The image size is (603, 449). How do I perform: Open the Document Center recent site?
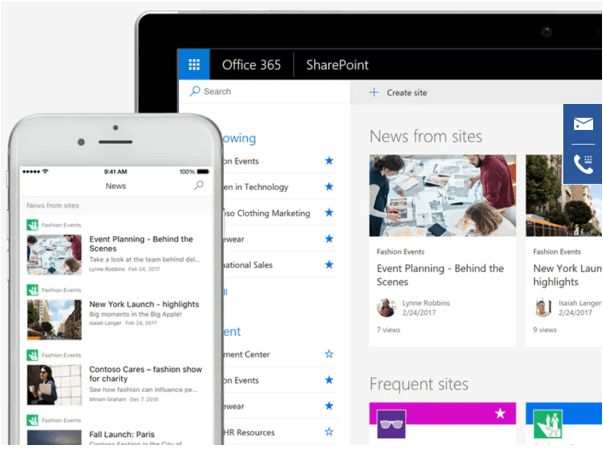247,354
